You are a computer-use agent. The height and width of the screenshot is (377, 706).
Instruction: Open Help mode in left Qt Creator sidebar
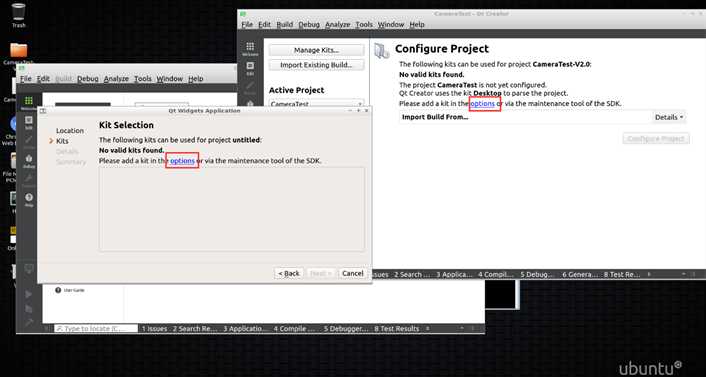point(29,199)
